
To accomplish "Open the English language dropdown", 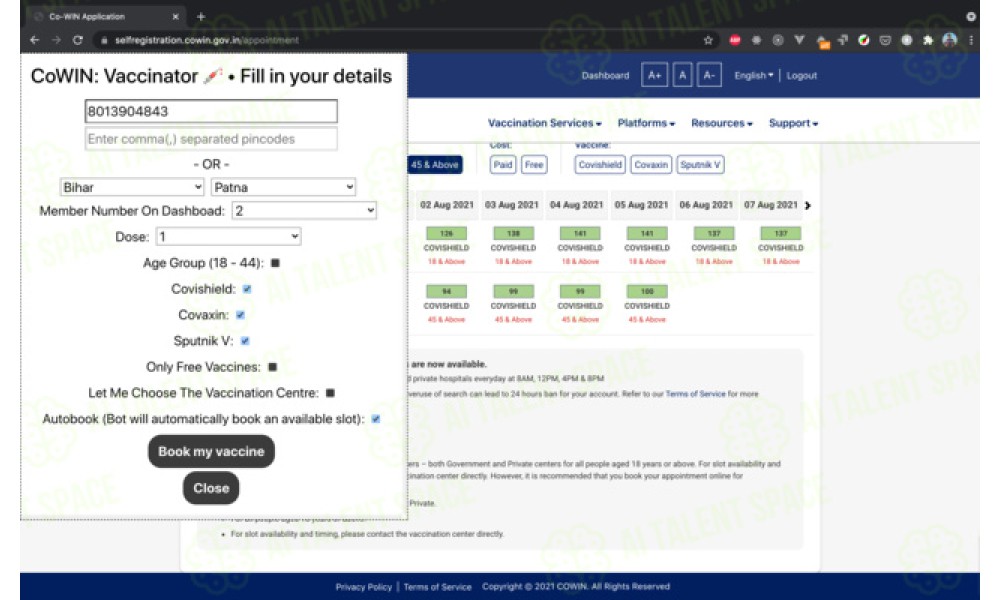I will tap(753, 75).
